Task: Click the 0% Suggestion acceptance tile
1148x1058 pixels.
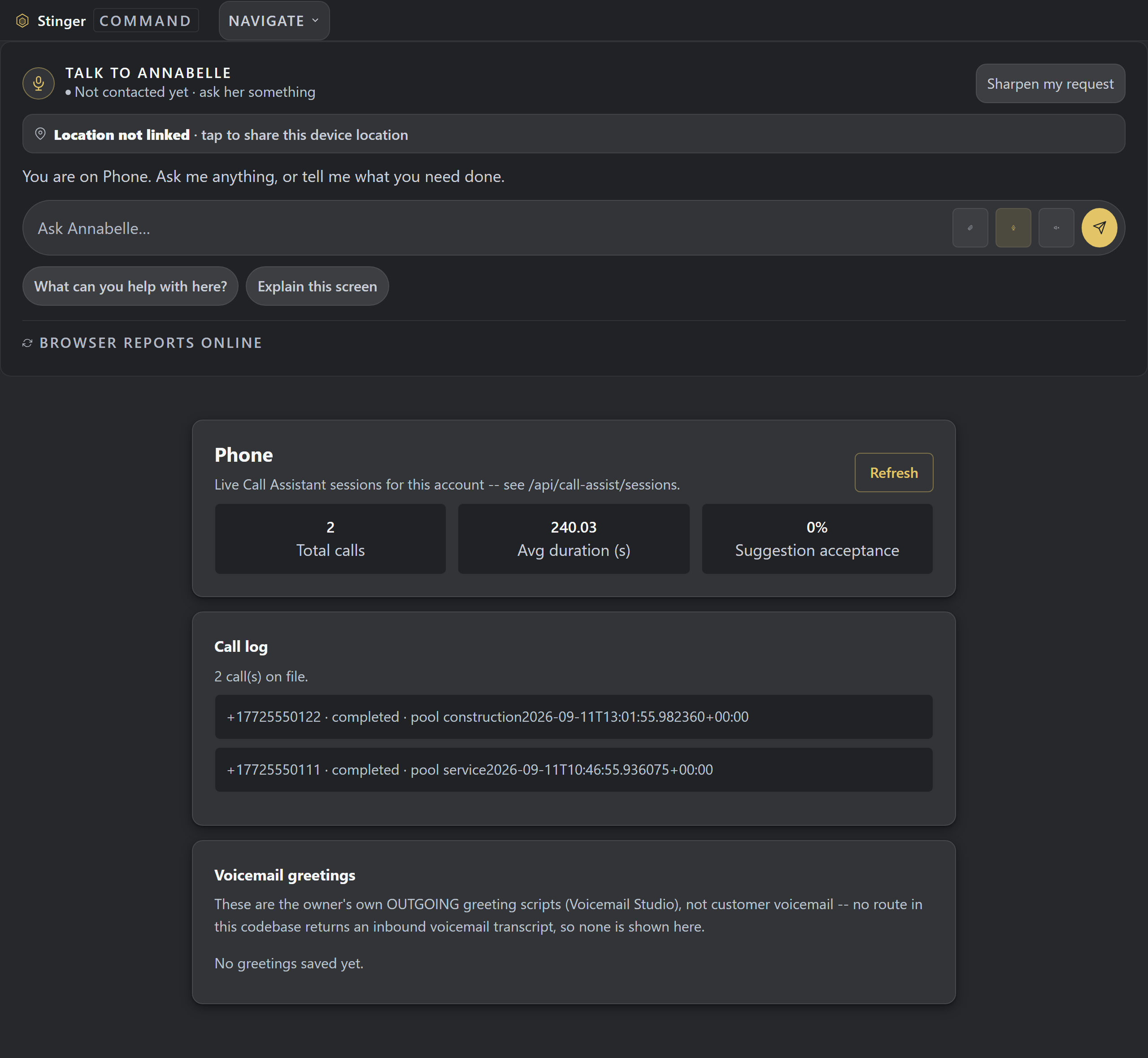Action: (817, 539)
